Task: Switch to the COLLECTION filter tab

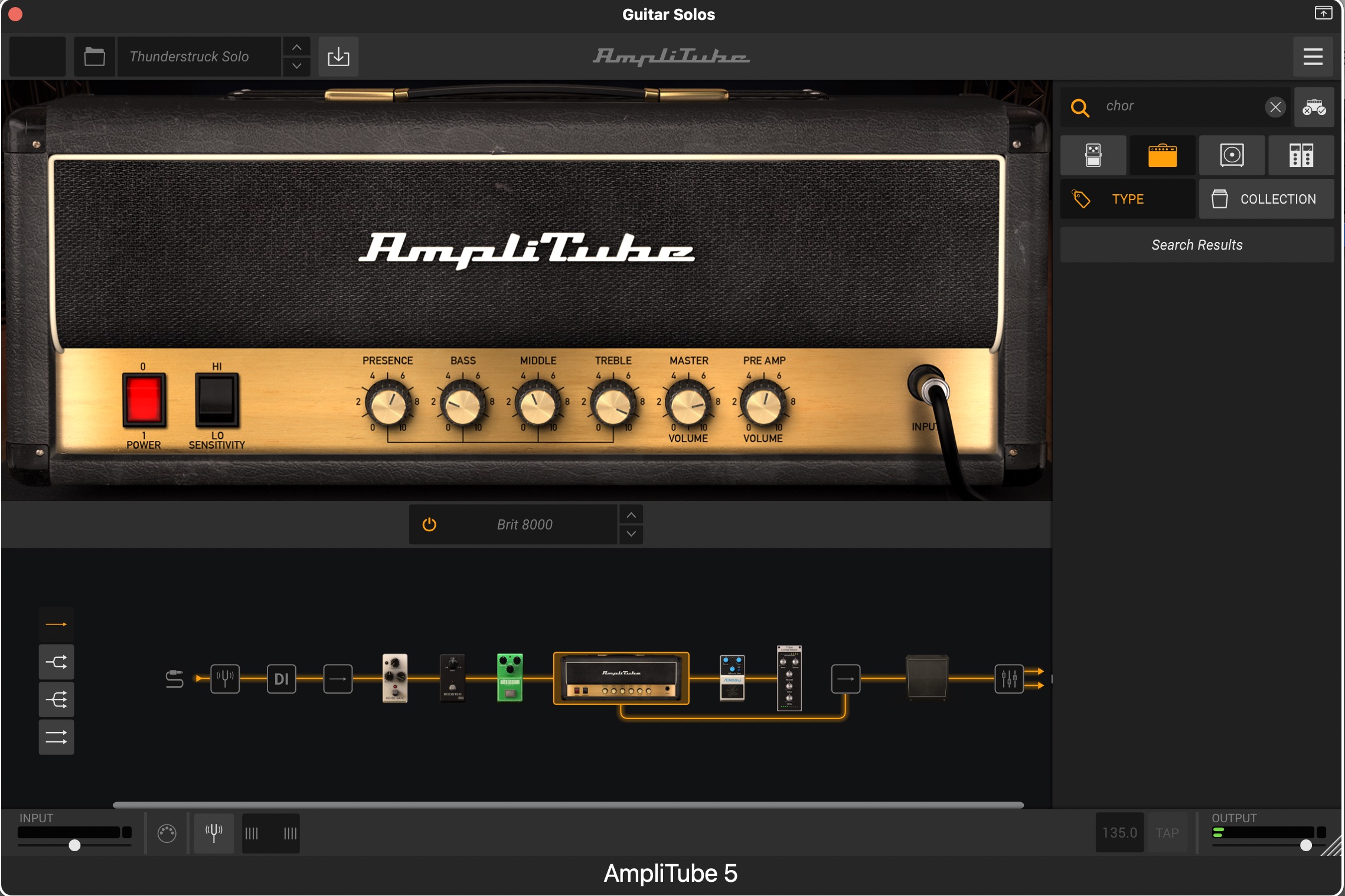Action: point(1266,199)
